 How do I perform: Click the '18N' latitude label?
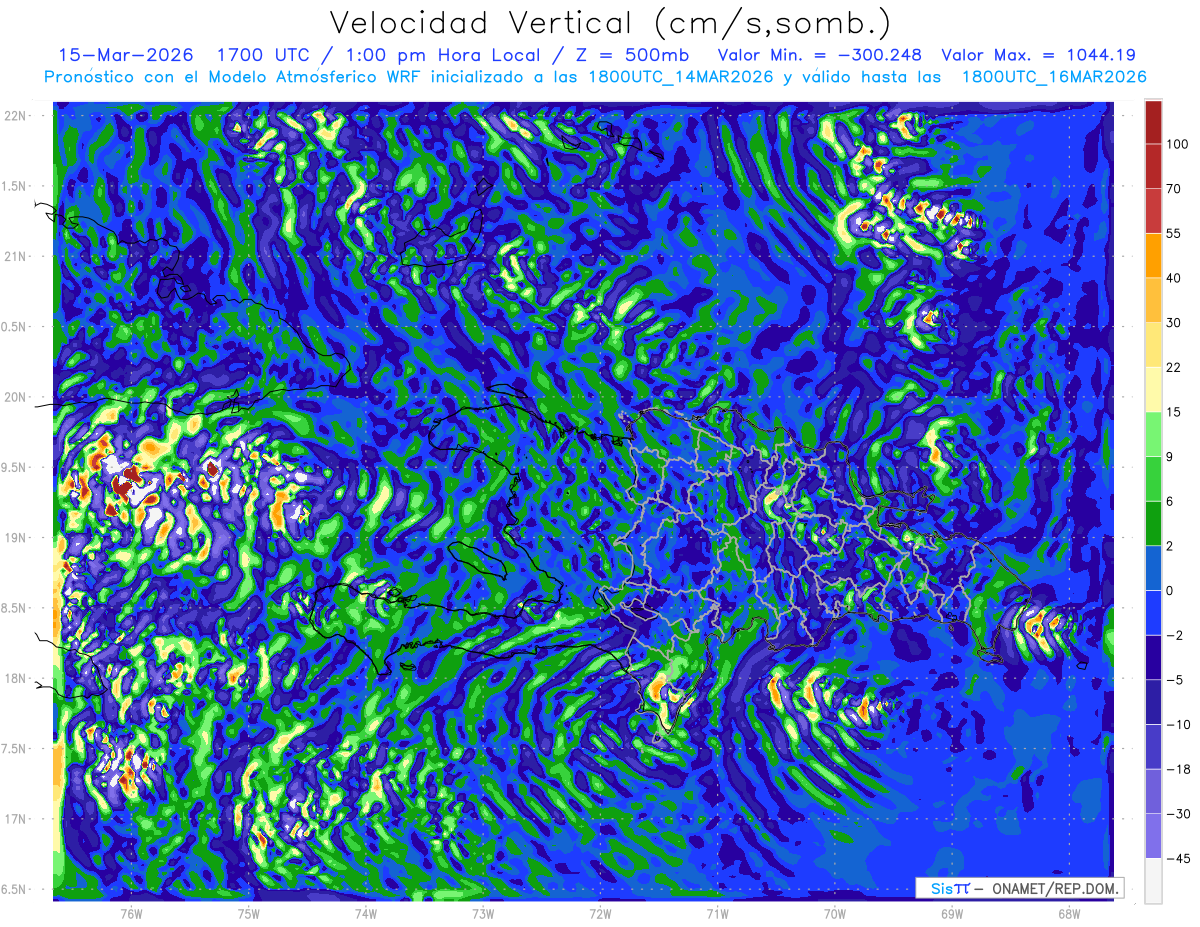pyautogui.click(x=16, y=679)
